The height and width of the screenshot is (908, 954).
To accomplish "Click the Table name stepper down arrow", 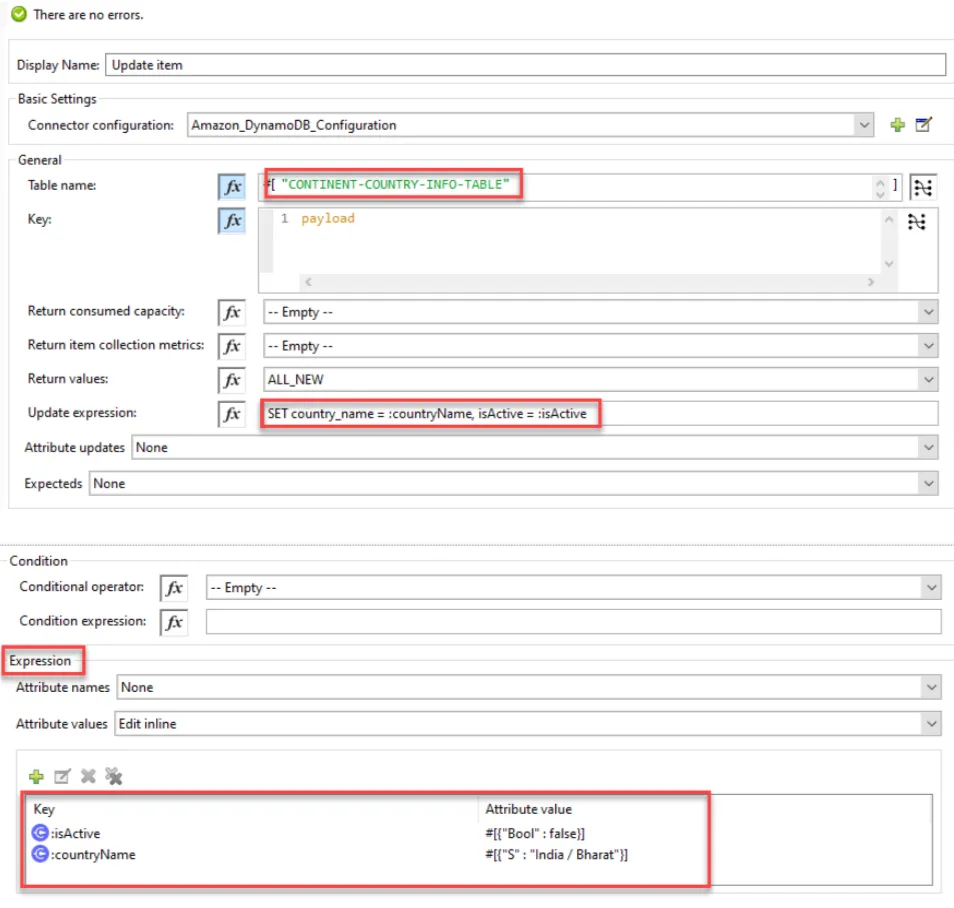I will (x=880, y=194).
